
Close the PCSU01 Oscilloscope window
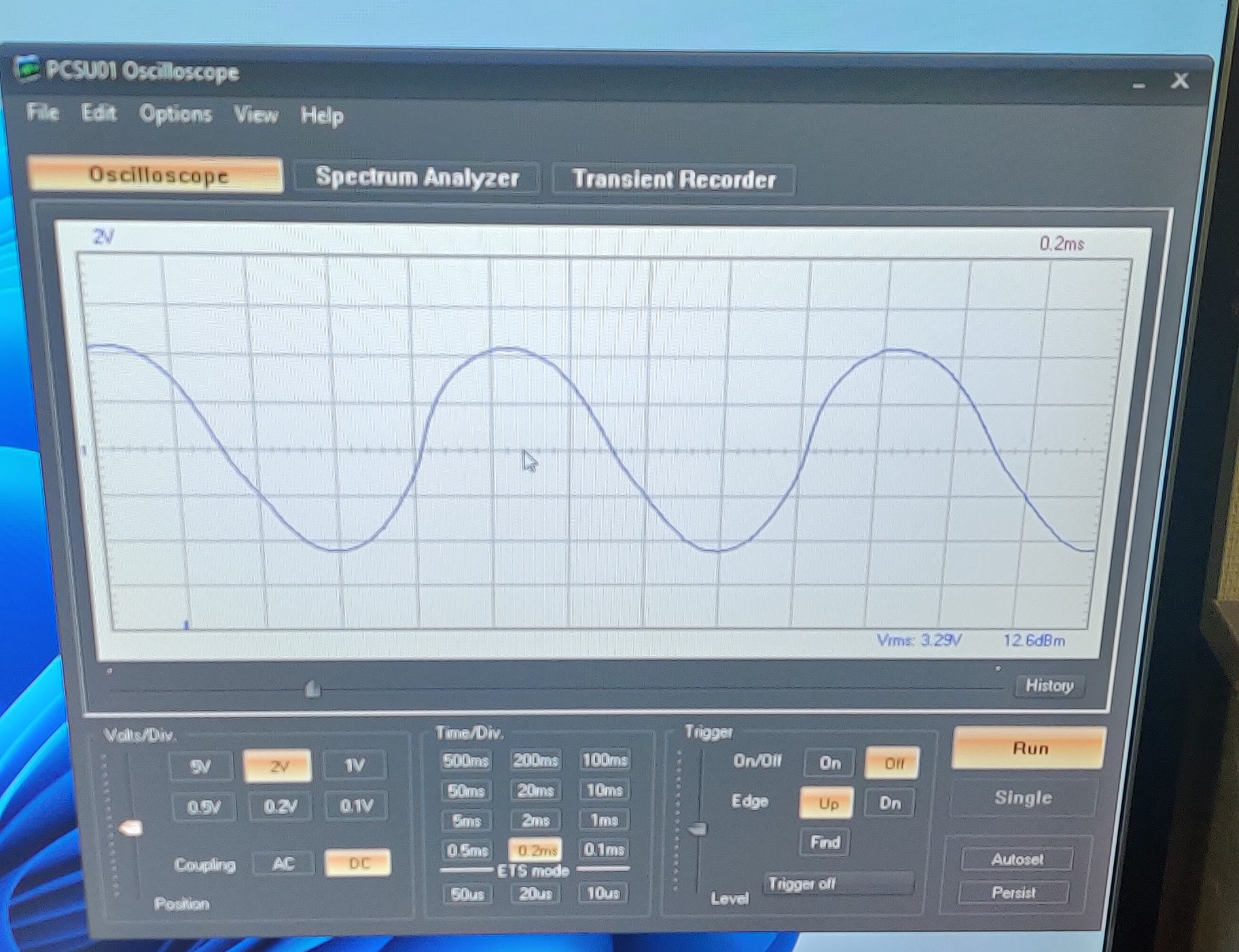pyautogui.click(x=1180, y=81)
